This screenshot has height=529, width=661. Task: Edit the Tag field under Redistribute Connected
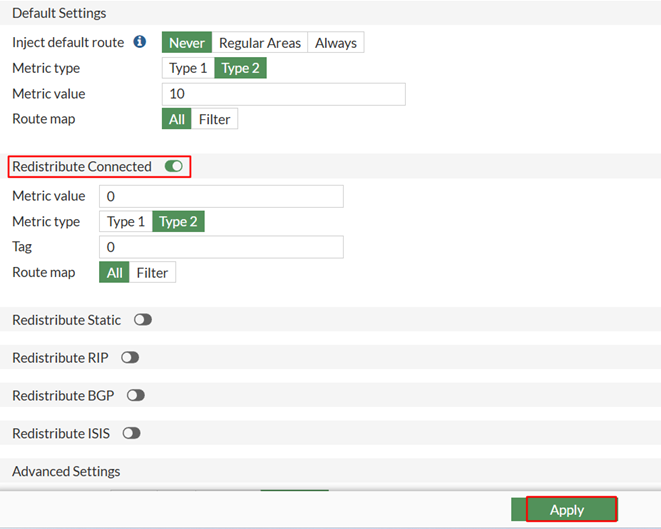coord(221,247)
